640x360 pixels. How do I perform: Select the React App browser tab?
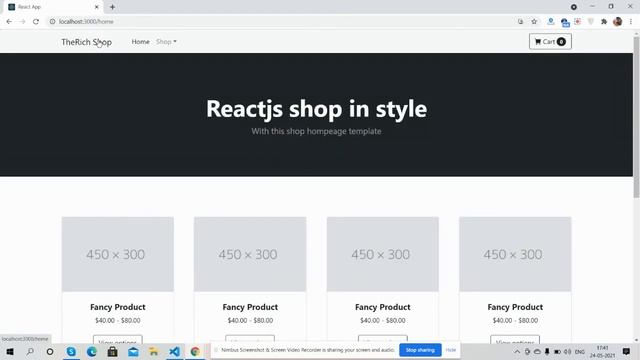[53, 7]
